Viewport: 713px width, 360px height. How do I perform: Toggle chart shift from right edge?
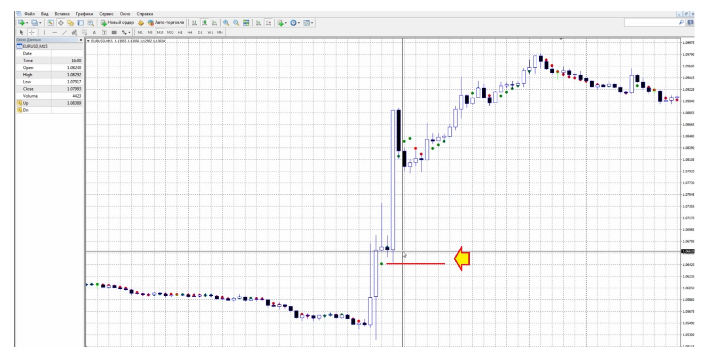[269, 23]
